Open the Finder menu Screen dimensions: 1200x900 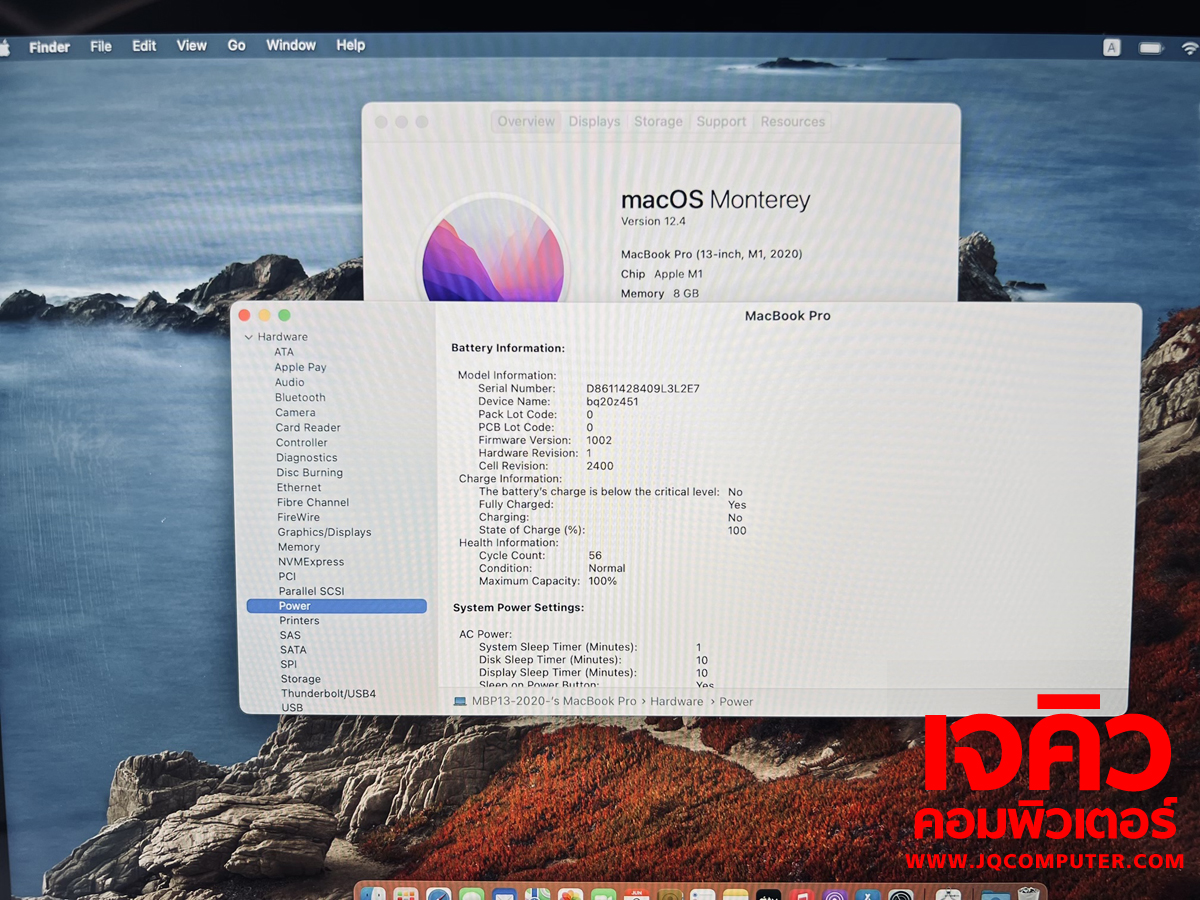coord(49,46)
